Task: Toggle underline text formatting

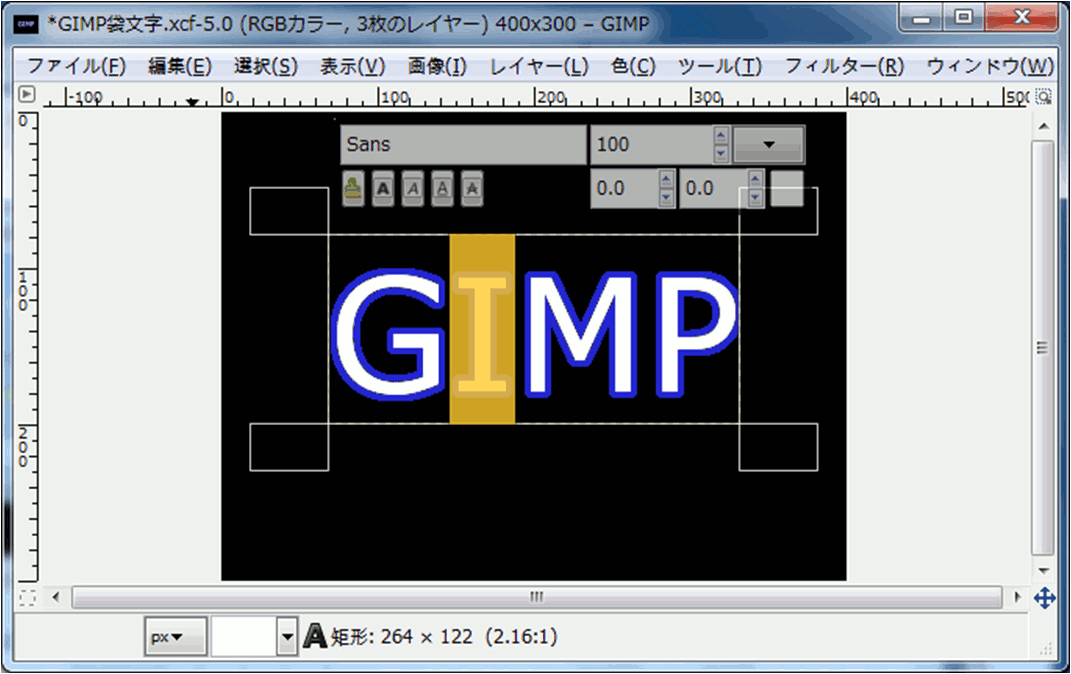Action: coord(443,187)
